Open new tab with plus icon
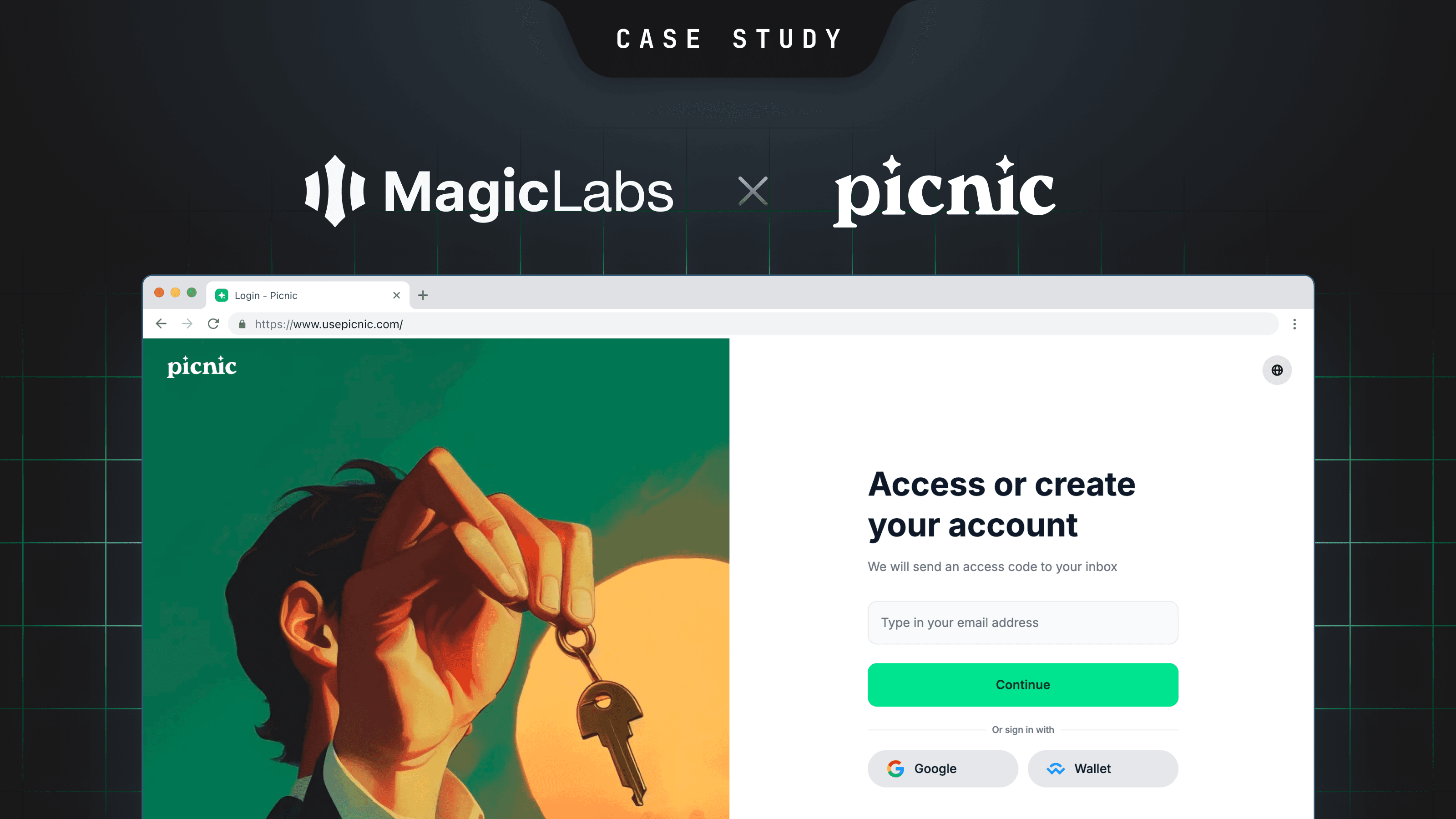The height and width of the screenshot is (819, 1456). pyautogui.click(x=423, y=295)
